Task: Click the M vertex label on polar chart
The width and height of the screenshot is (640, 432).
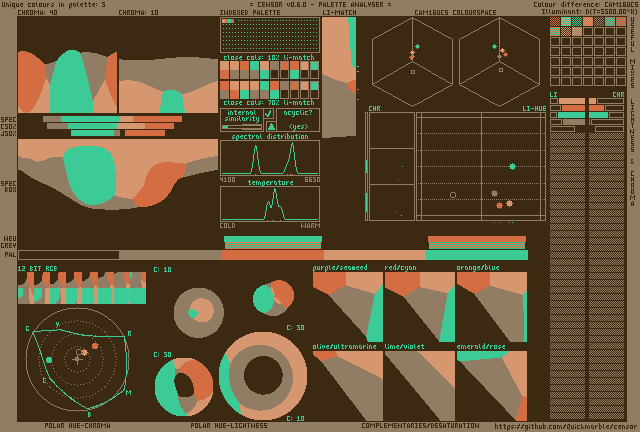Action: [129, 392]
